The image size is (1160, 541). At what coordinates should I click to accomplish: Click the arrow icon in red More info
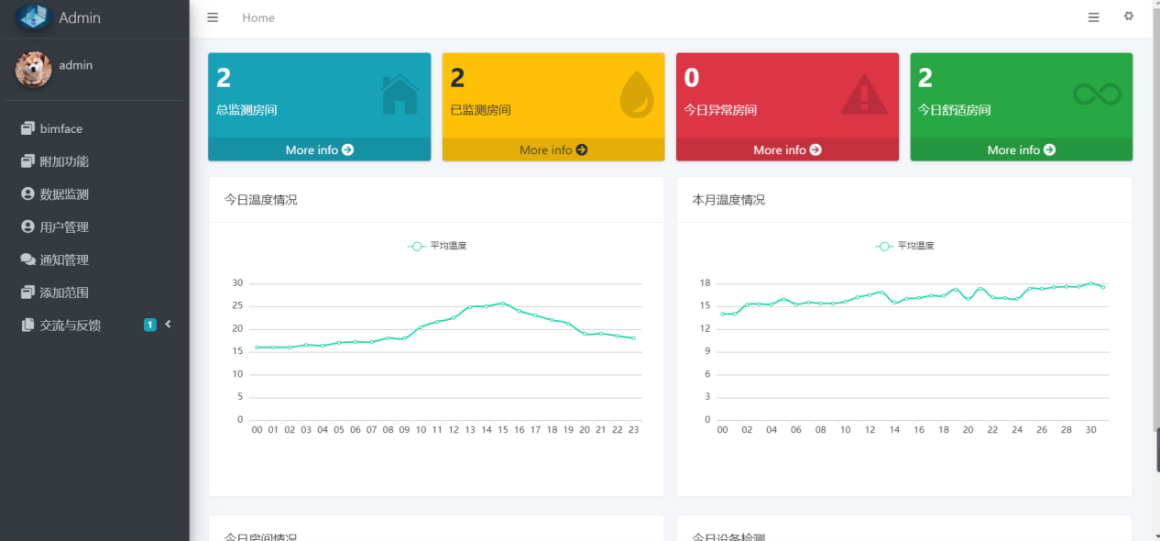[x=815, y=149]
